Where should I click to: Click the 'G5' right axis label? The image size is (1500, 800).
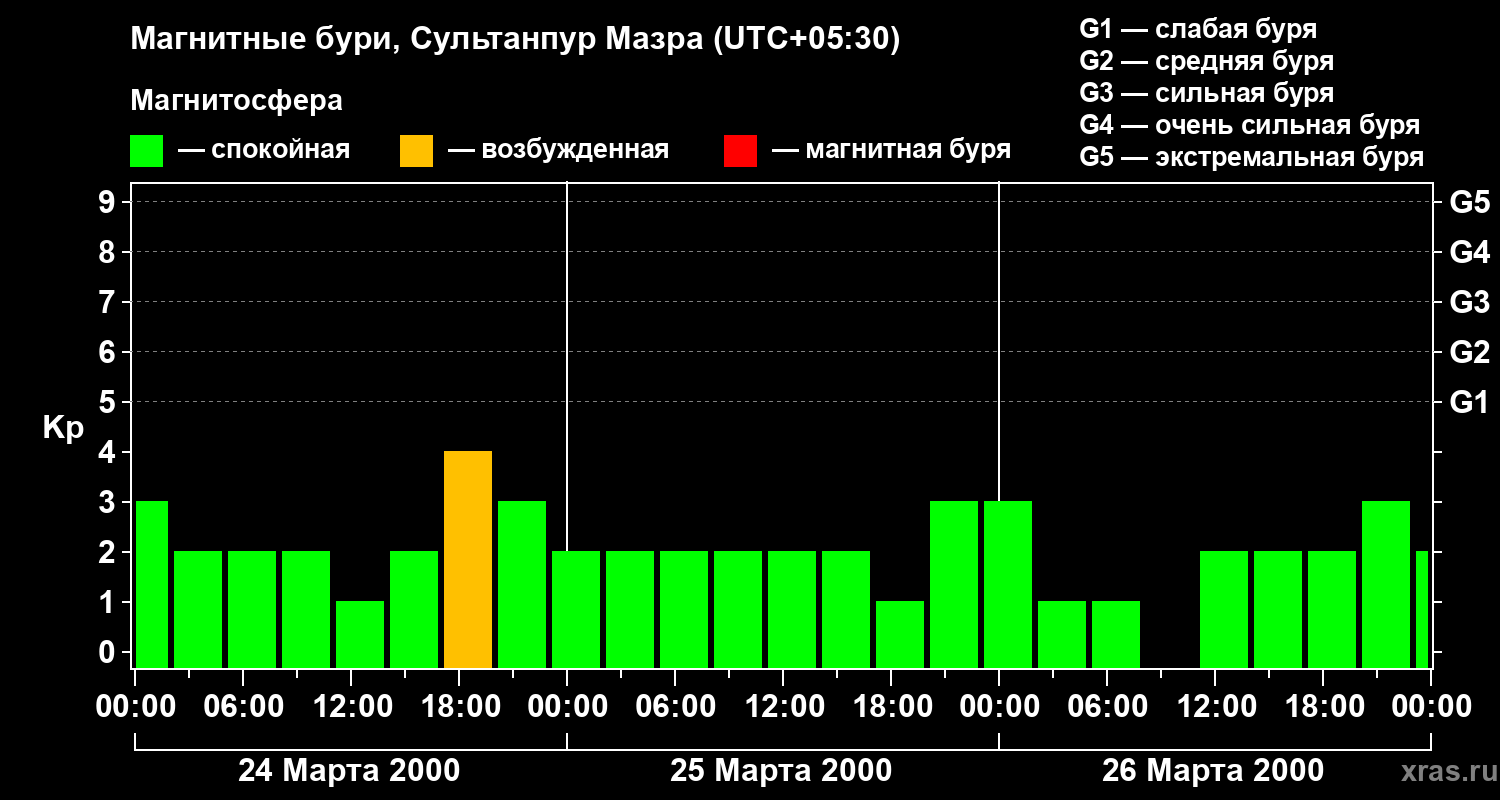pos(1469,202)
